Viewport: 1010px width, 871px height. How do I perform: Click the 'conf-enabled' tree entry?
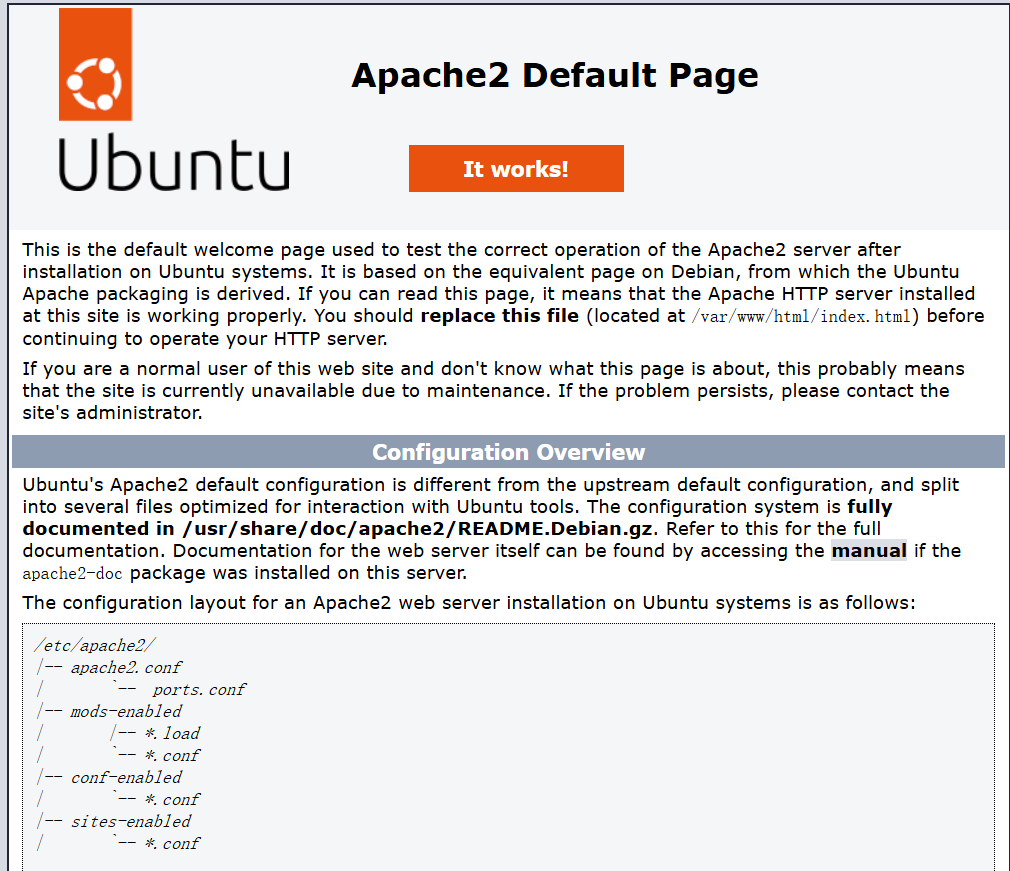click(x=126, y=777)
